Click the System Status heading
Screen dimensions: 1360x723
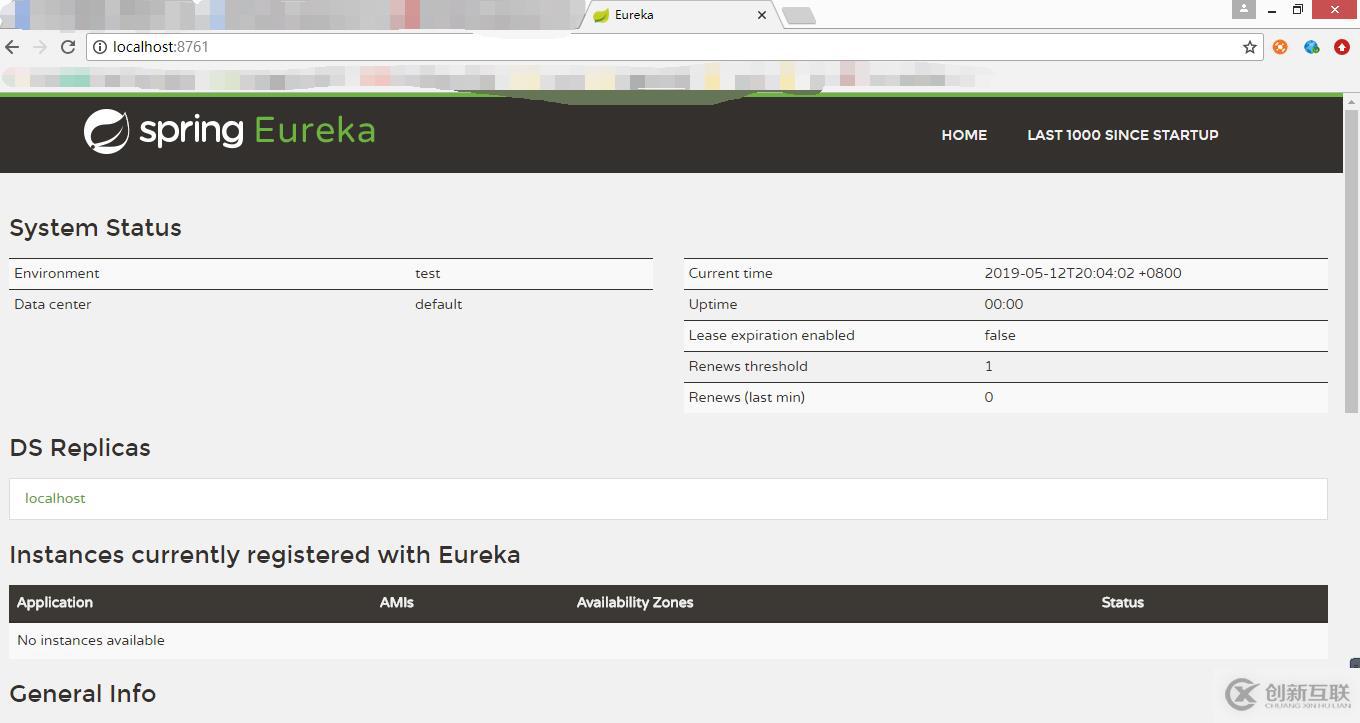click(95, 228)
